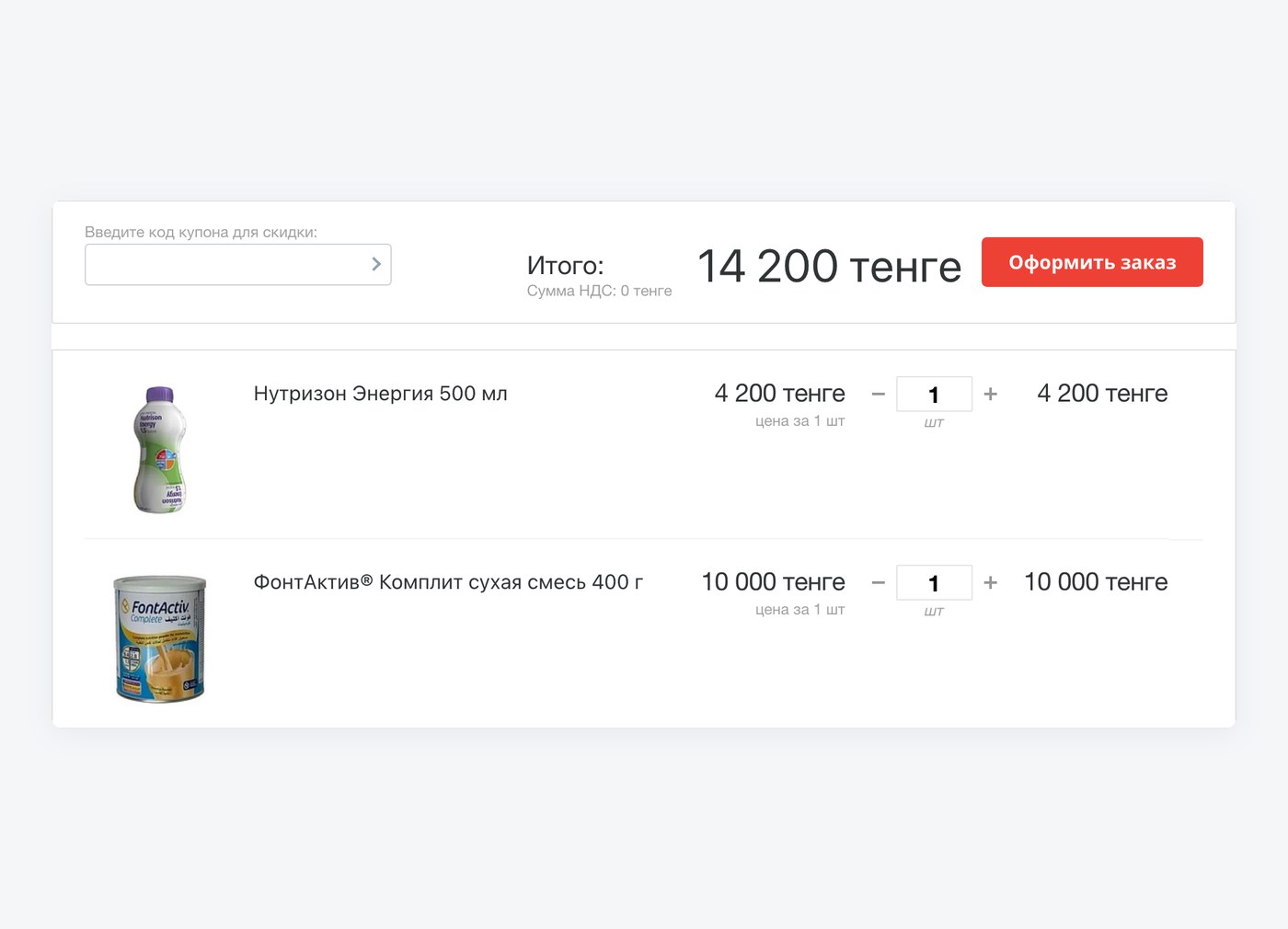Click Нутризон row total 4 200 тенге

pyautogui.click(x=1102, y=394)
